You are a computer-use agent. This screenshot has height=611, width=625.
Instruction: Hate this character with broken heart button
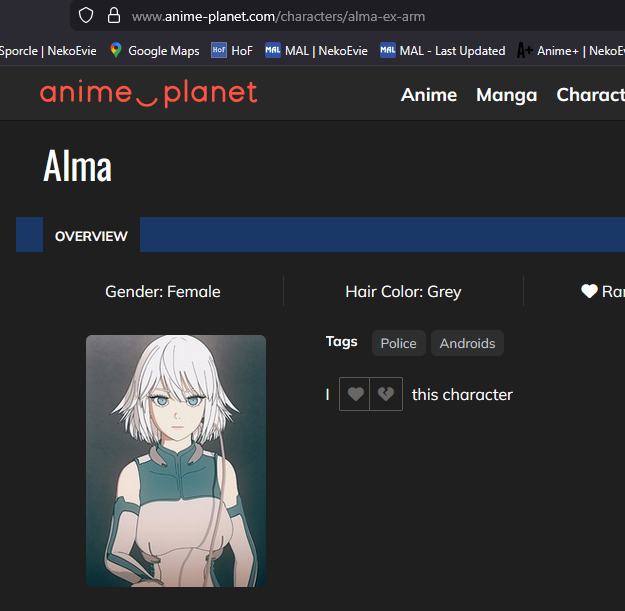click(386, 394)
